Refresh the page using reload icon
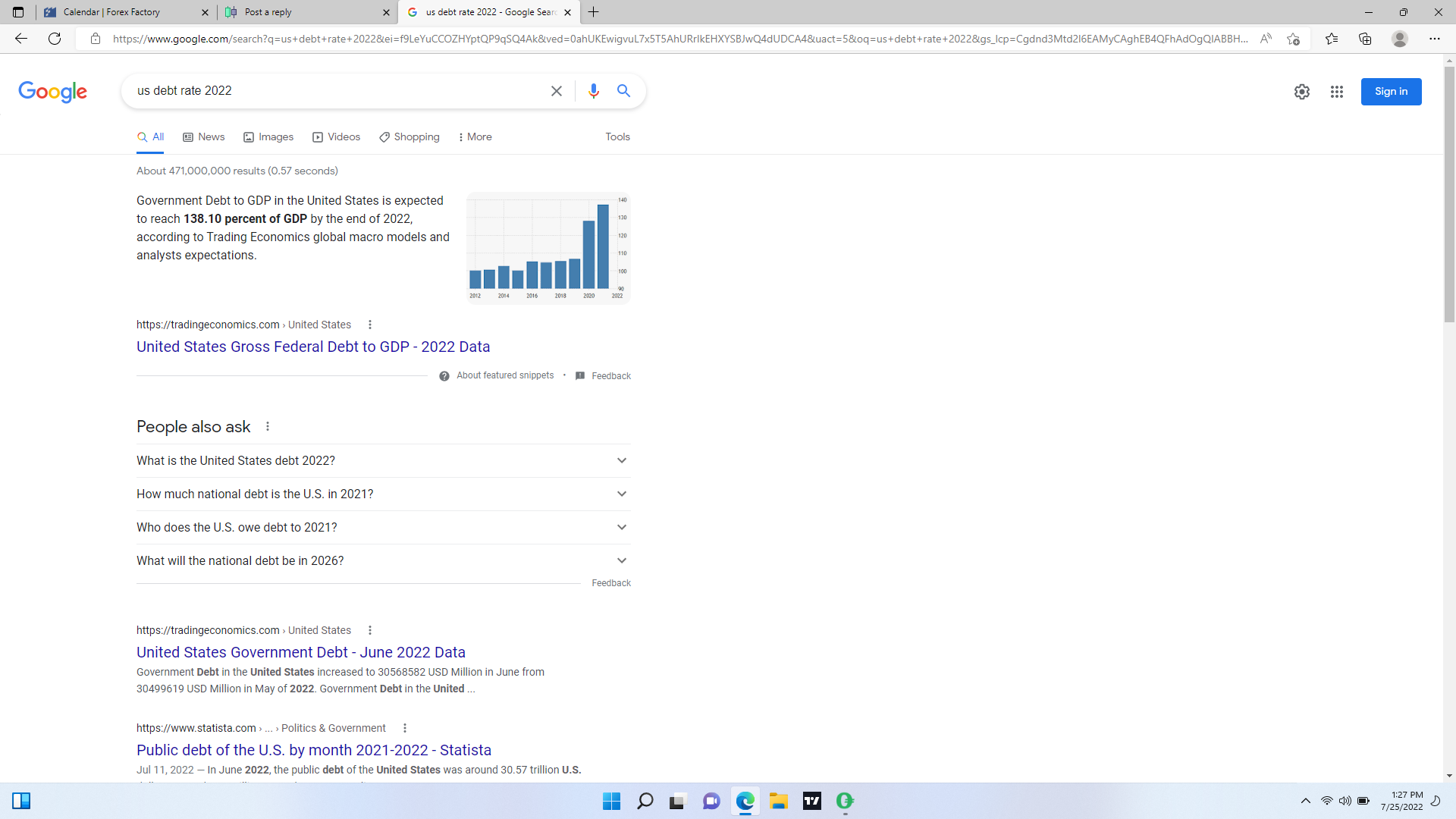 click(55, 39)
